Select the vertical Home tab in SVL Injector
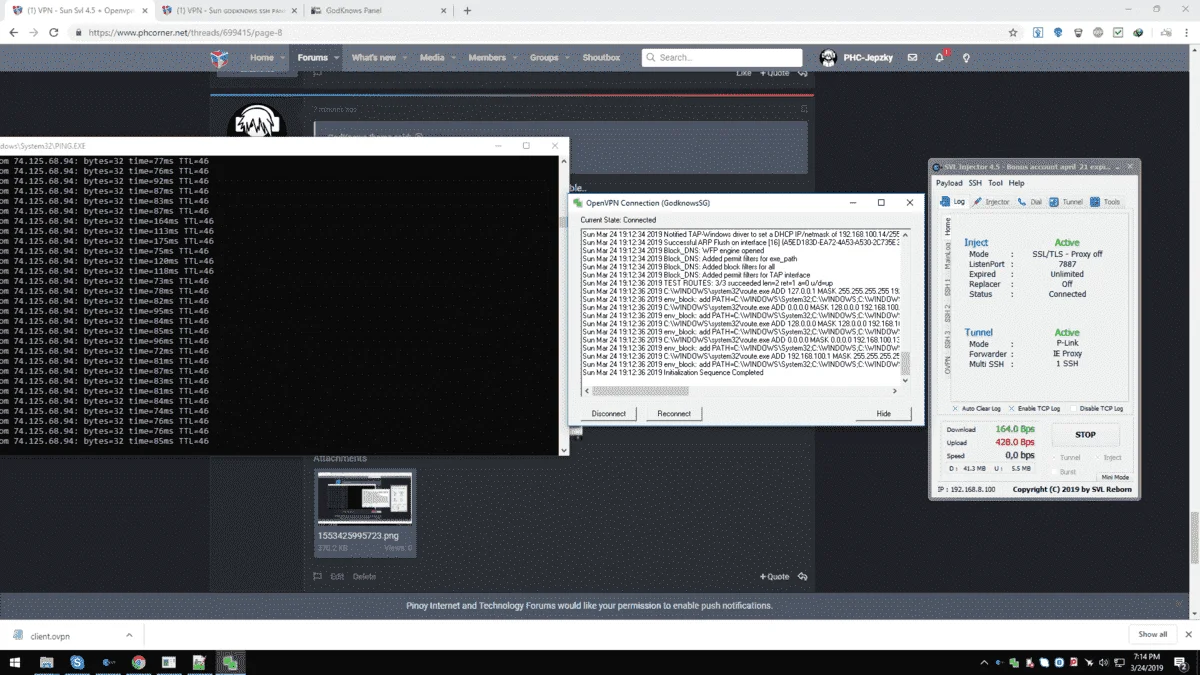 [948, 227]
